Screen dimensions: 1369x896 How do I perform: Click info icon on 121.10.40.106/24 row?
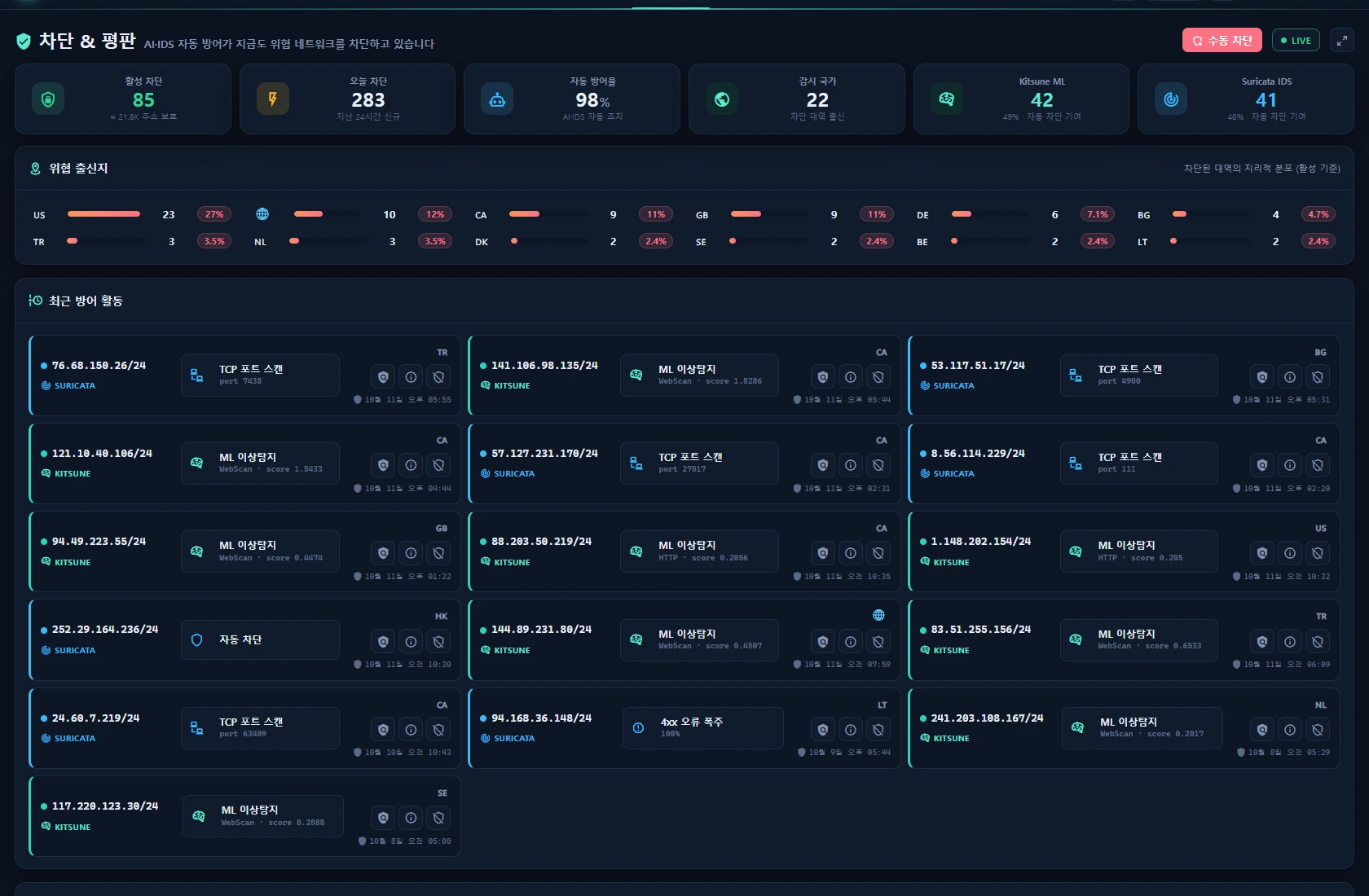coord(412,465)
